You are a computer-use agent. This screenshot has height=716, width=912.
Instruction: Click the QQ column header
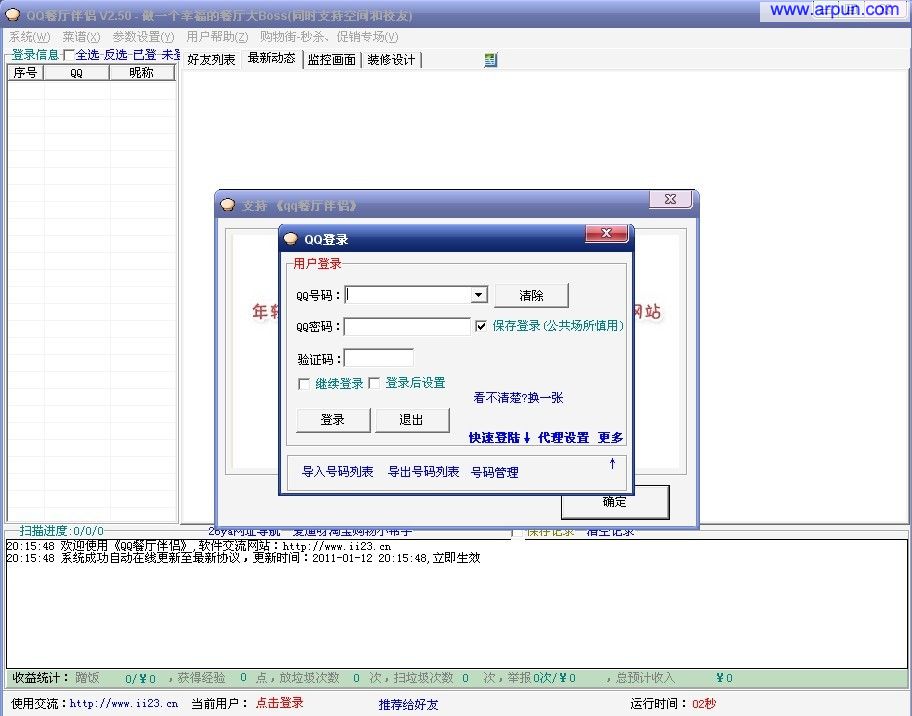76,73
